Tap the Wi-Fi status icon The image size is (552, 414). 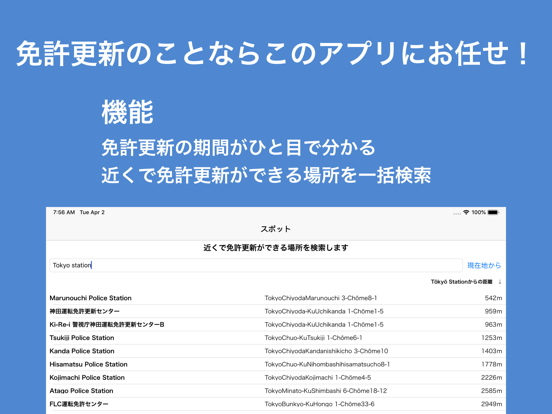[466, 212]
